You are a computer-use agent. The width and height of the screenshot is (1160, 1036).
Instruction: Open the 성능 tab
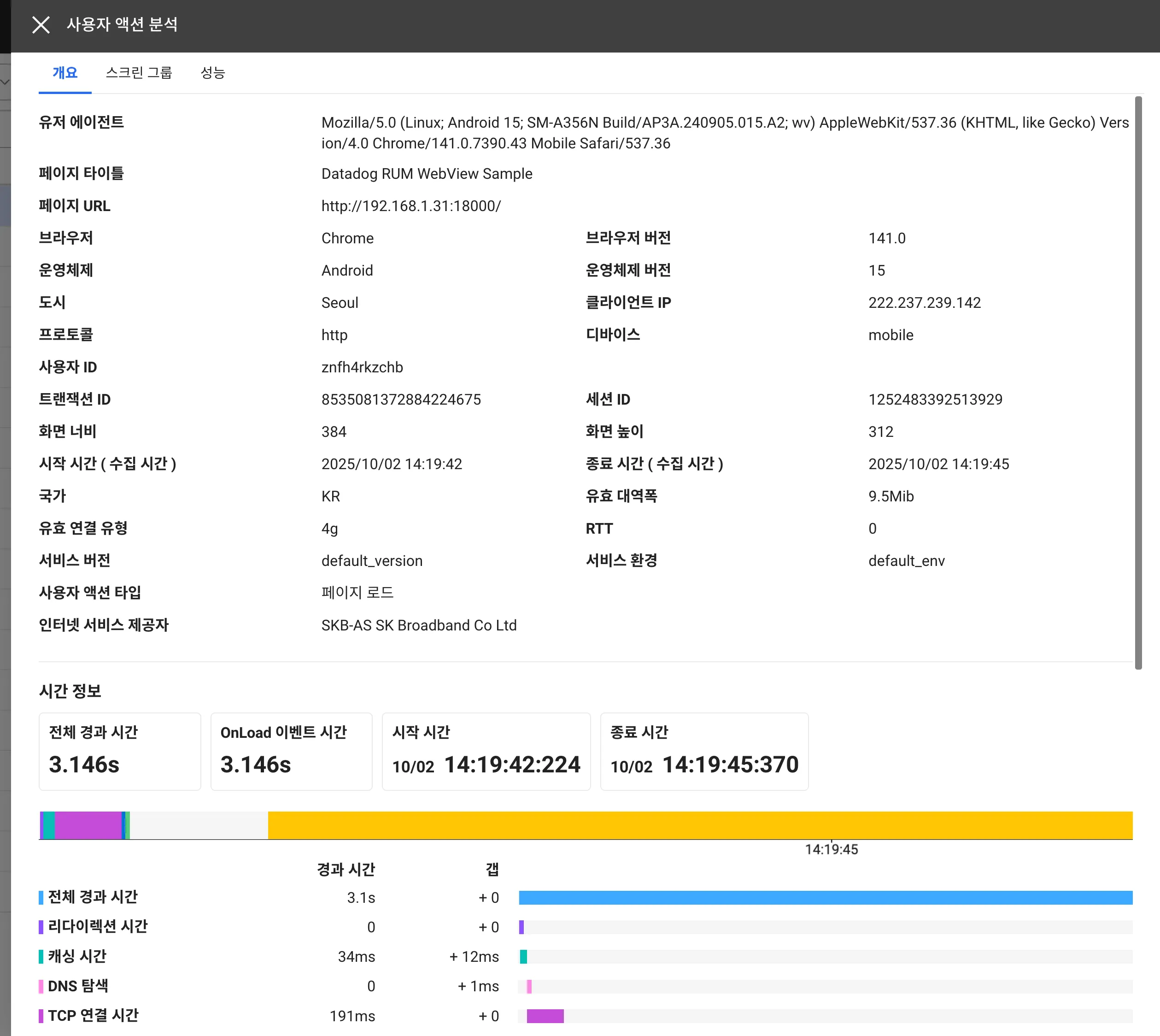[213, 73]
